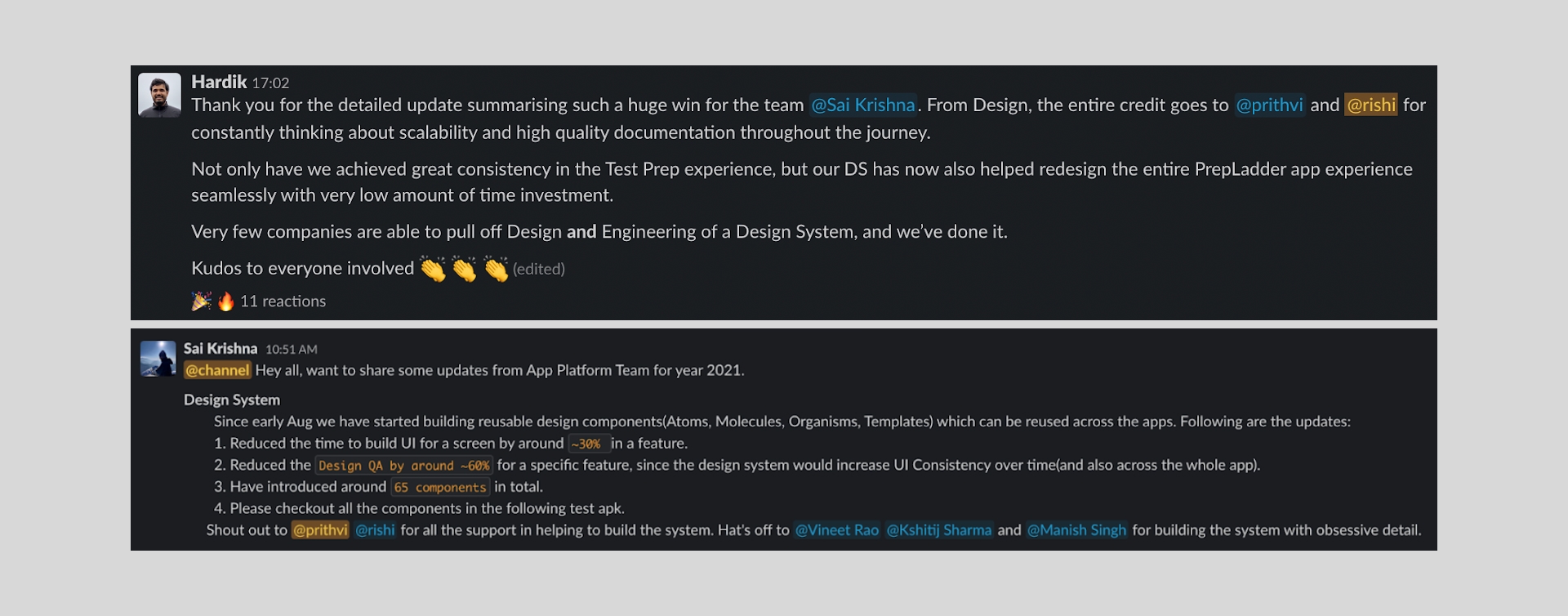The image size is (1568, 616).
Task: Open the @Vineet Rao mention
Action: click(x=837, y=530)
